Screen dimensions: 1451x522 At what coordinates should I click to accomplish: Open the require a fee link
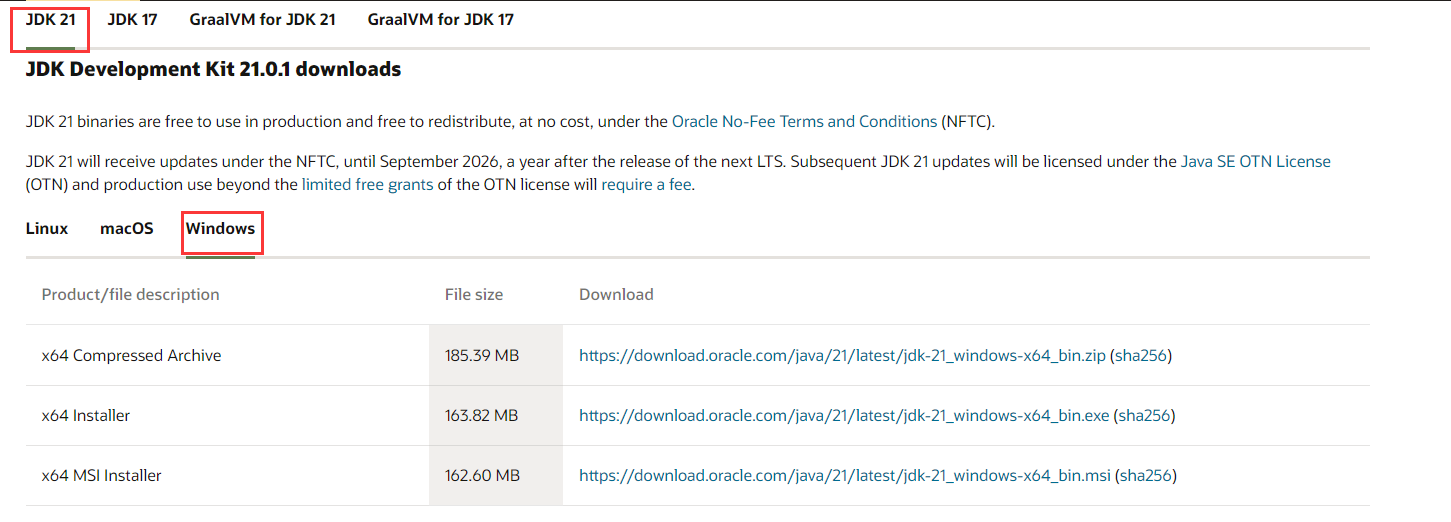(x=645, y=185)
